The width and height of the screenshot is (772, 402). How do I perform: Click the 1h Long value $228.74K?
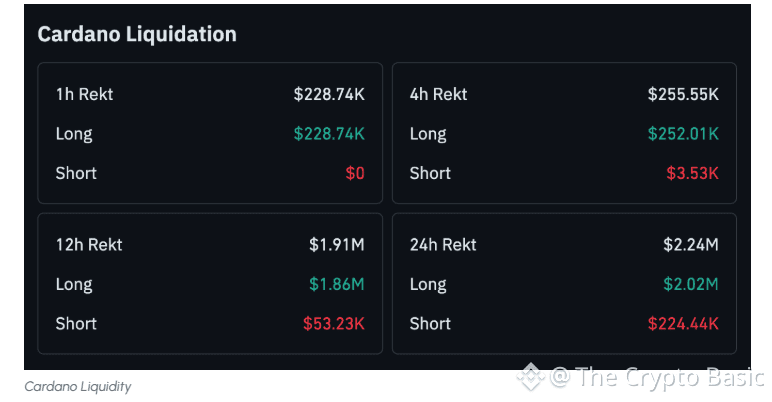point(329,134)
